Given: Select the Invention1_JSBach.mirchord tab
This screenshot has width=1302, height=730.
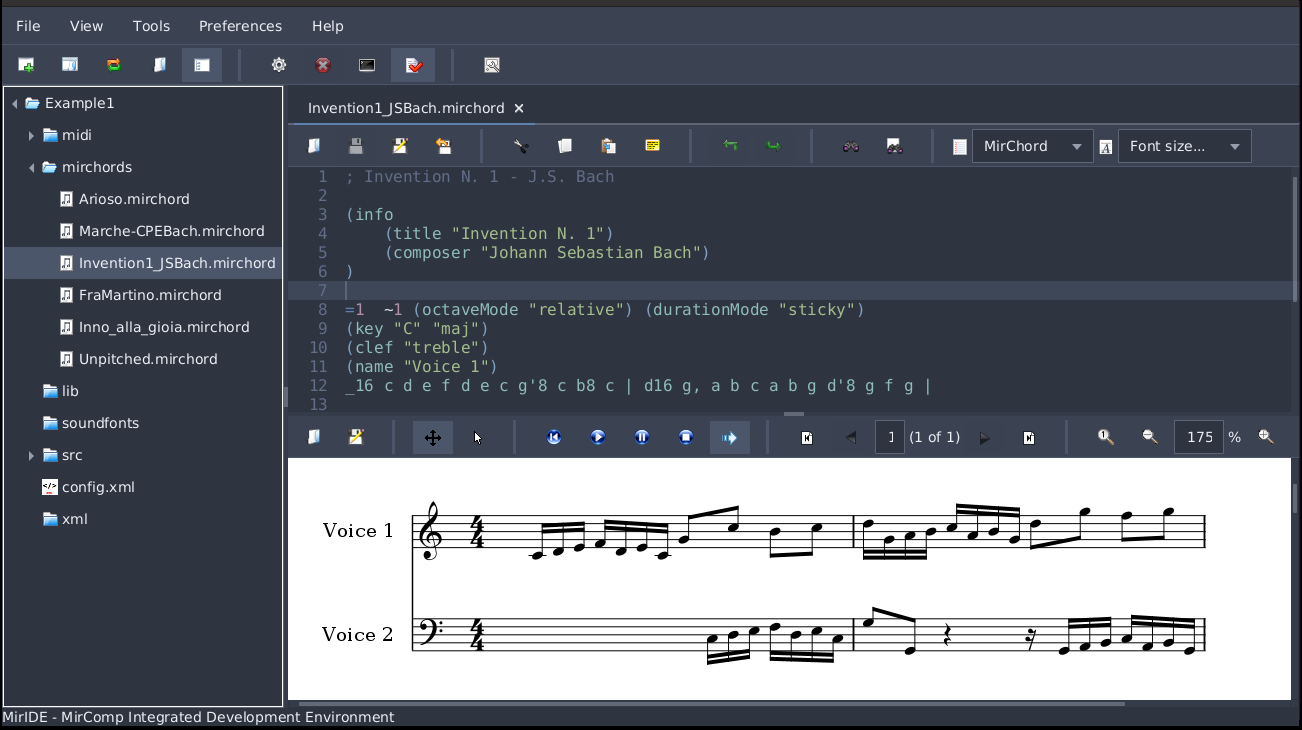Looking at the screenshot, I should tap(406, 108).
